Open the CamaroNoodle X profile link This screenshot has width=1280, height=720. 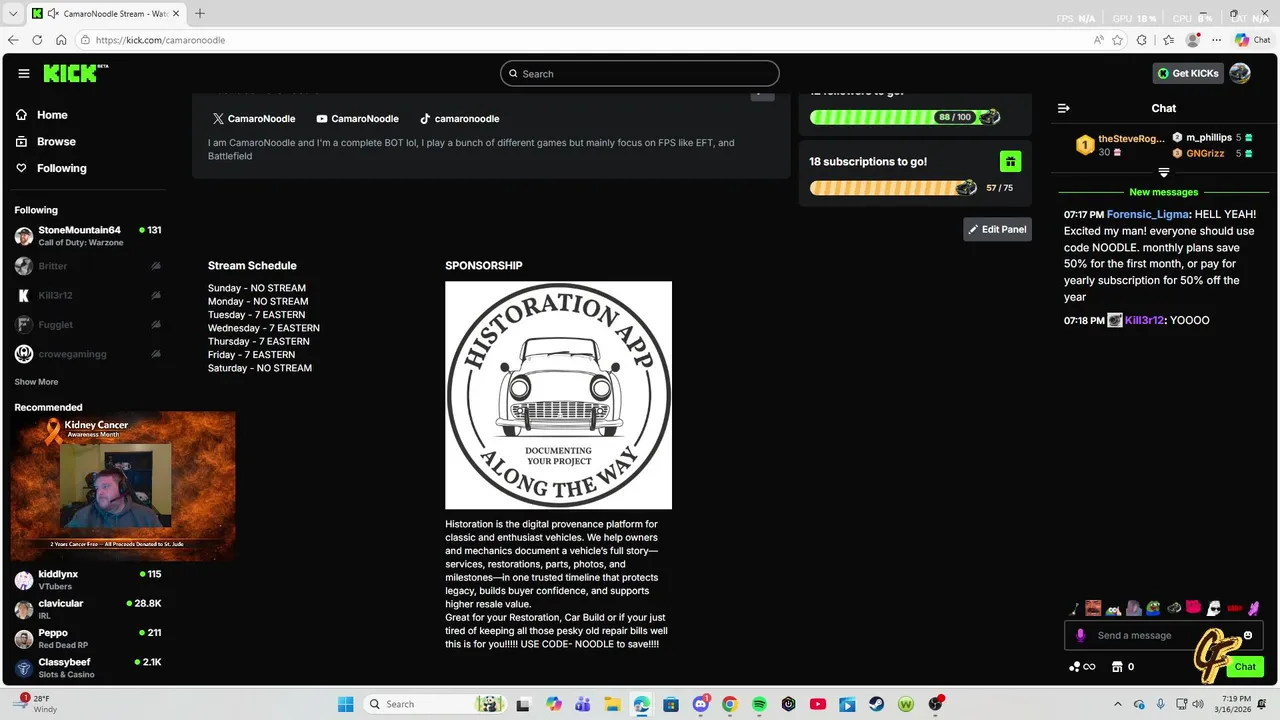(x=254, y=118)
